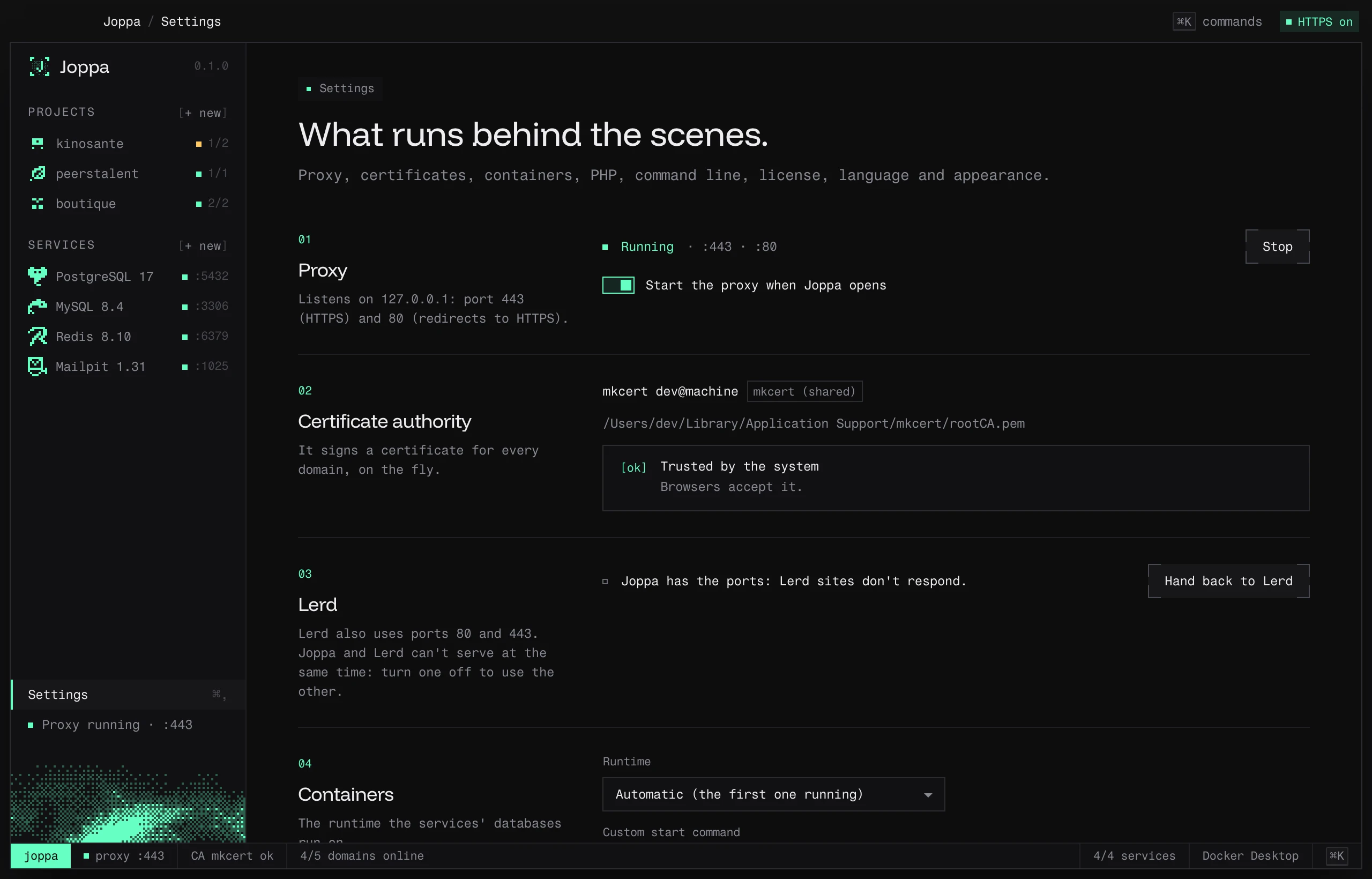Add a new project via [+ new]
The height and width of the screenshot is (879, 1372).
tap(203, 113)
